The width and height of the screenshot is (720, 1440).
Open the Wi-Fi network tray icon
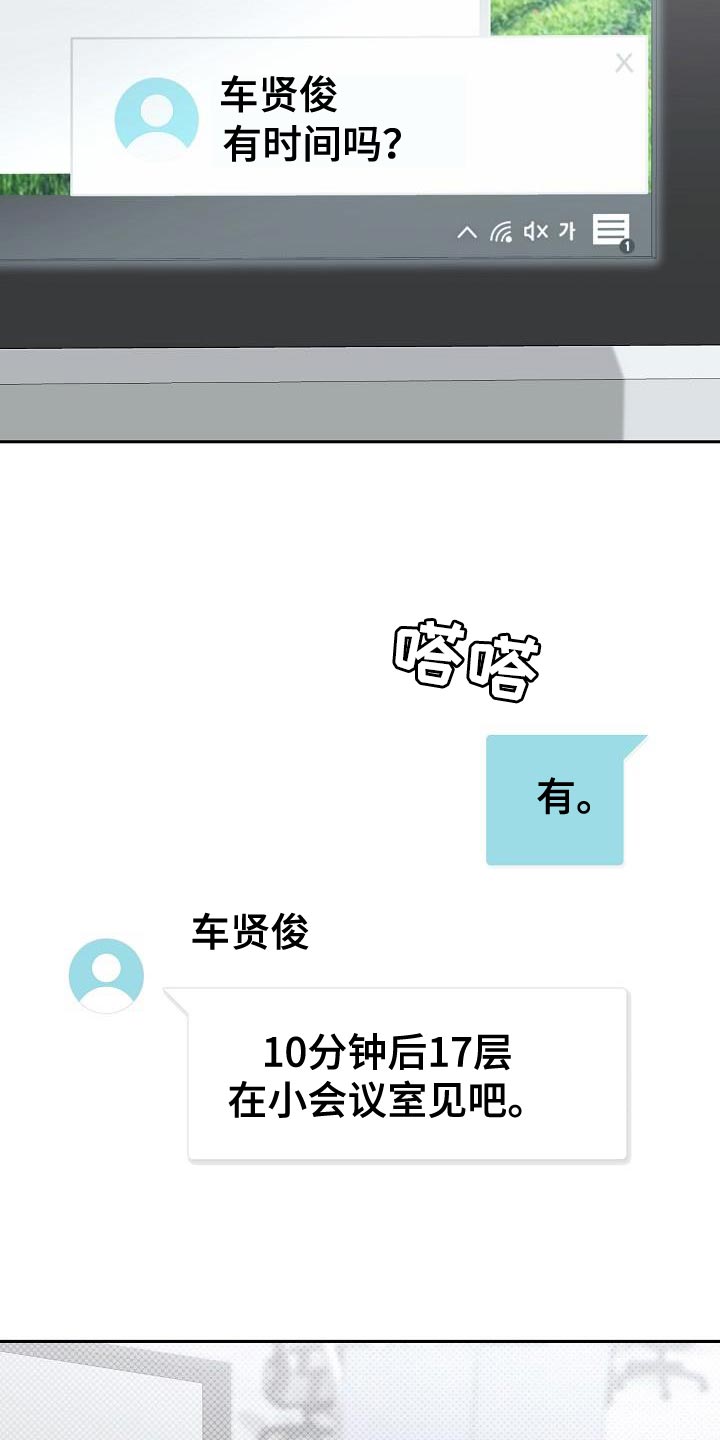(x=501, y=232)
